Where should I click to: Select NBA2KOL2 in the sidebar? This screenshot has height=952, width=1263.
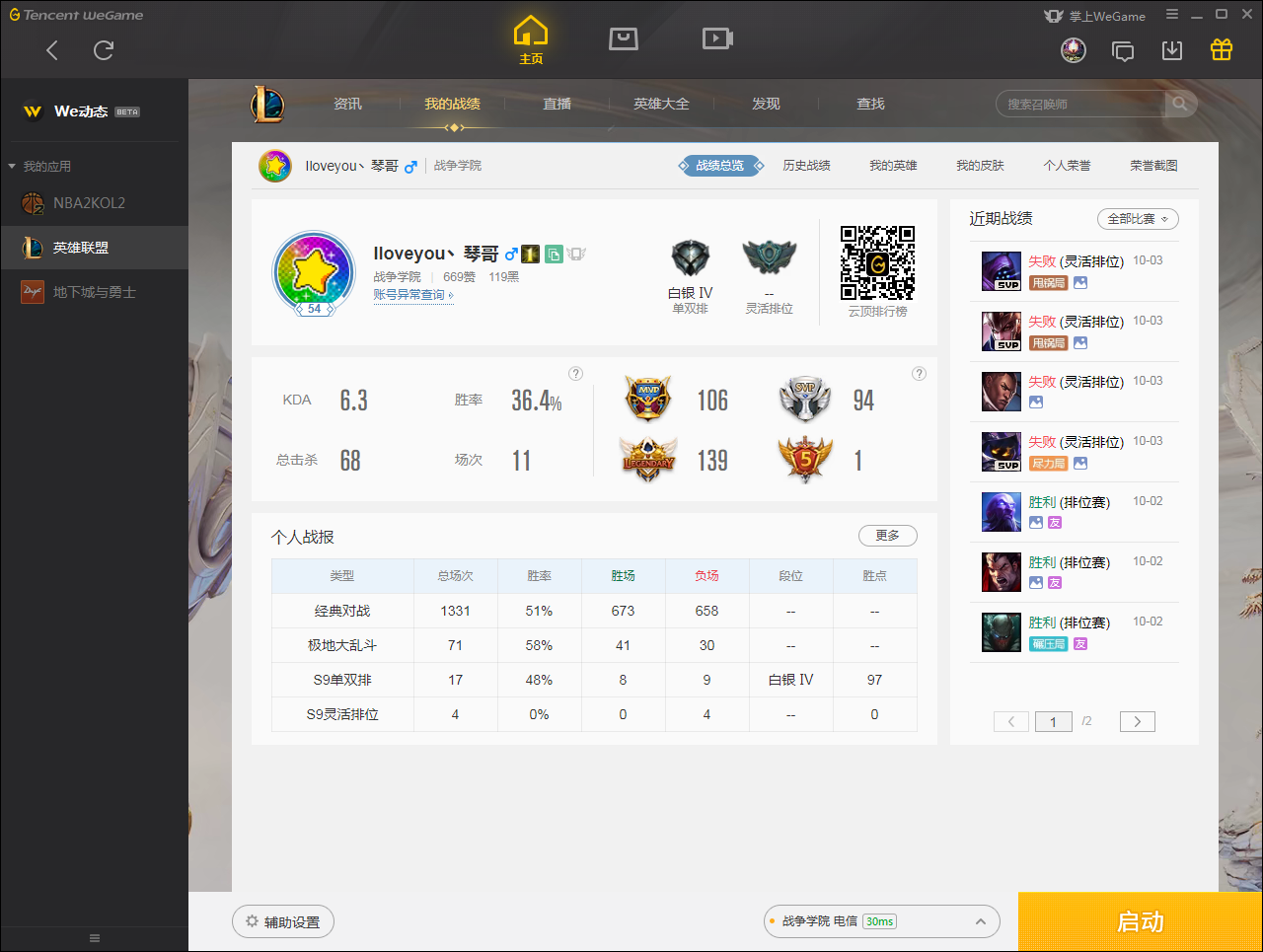(94, 203)
